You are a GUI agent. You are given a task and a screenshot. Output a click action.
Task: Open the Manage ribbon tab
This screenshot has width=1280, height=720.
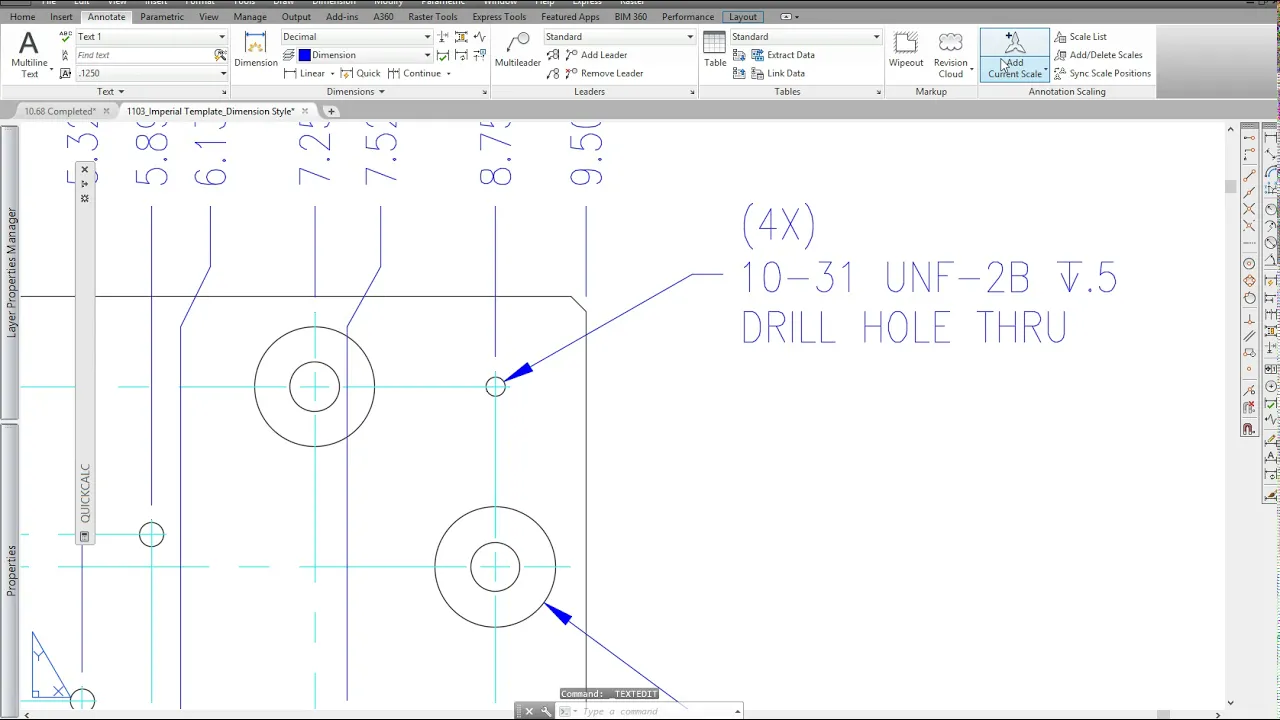point(250,17)
